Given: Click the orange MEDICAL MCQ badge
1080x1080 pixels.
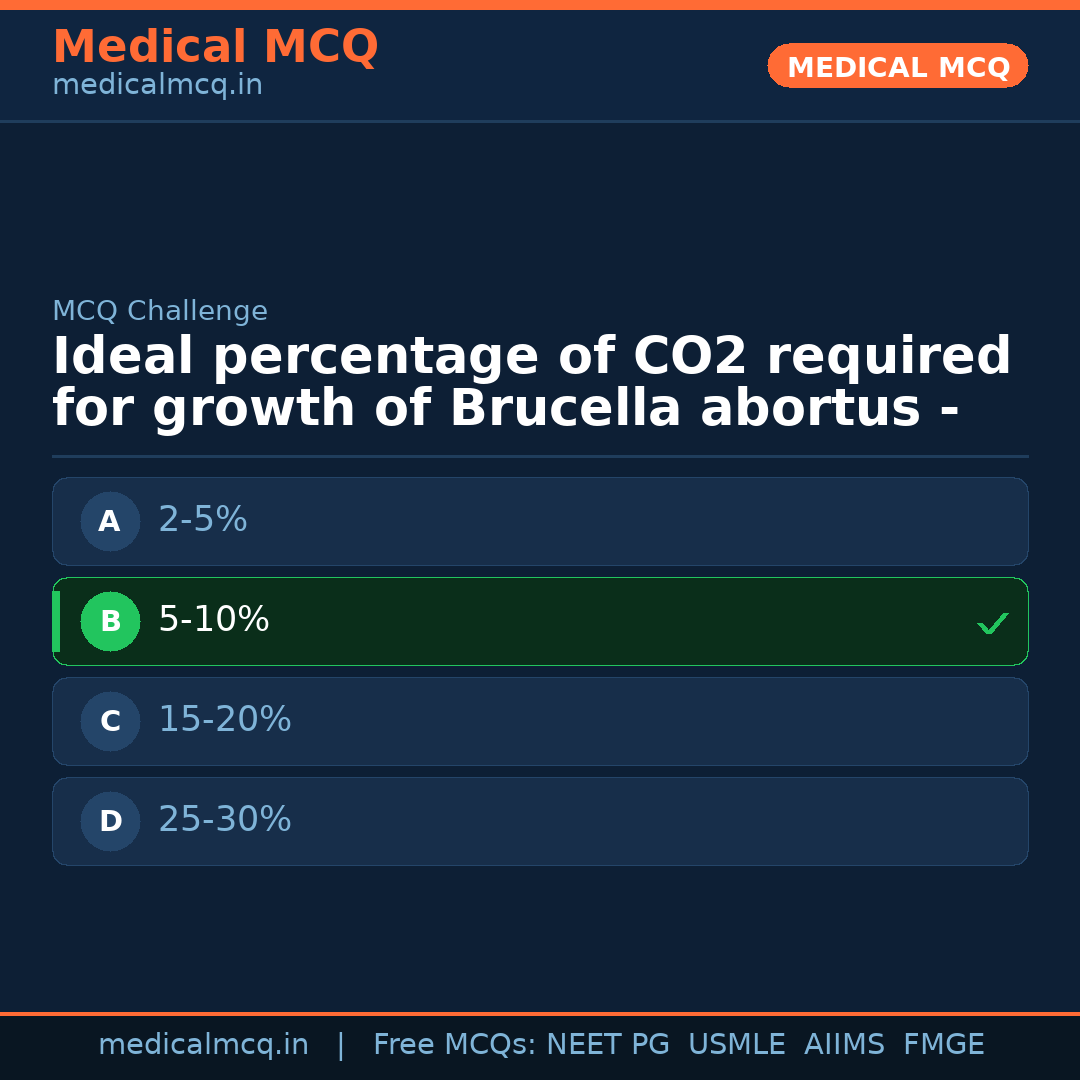Looking at the screenshot, I should [x=897, y=66].
